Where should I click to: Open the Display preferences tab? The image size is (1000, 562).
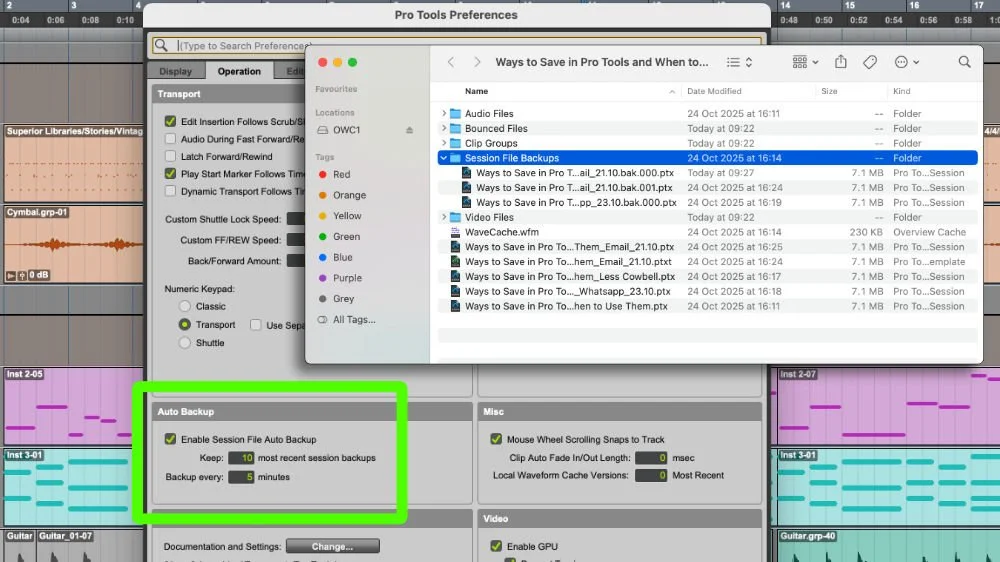pyautogui.click(x=175, y=71)
